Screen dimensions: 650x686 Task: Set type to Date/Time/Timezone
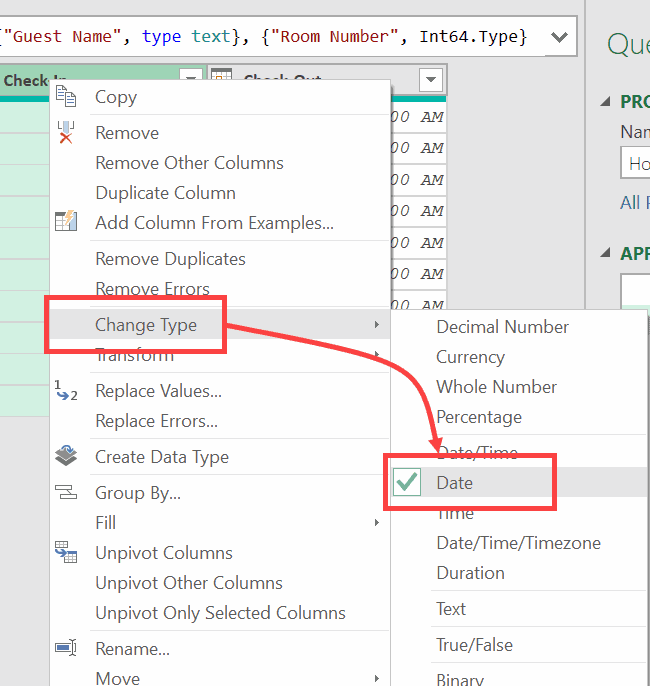[518, 543]
